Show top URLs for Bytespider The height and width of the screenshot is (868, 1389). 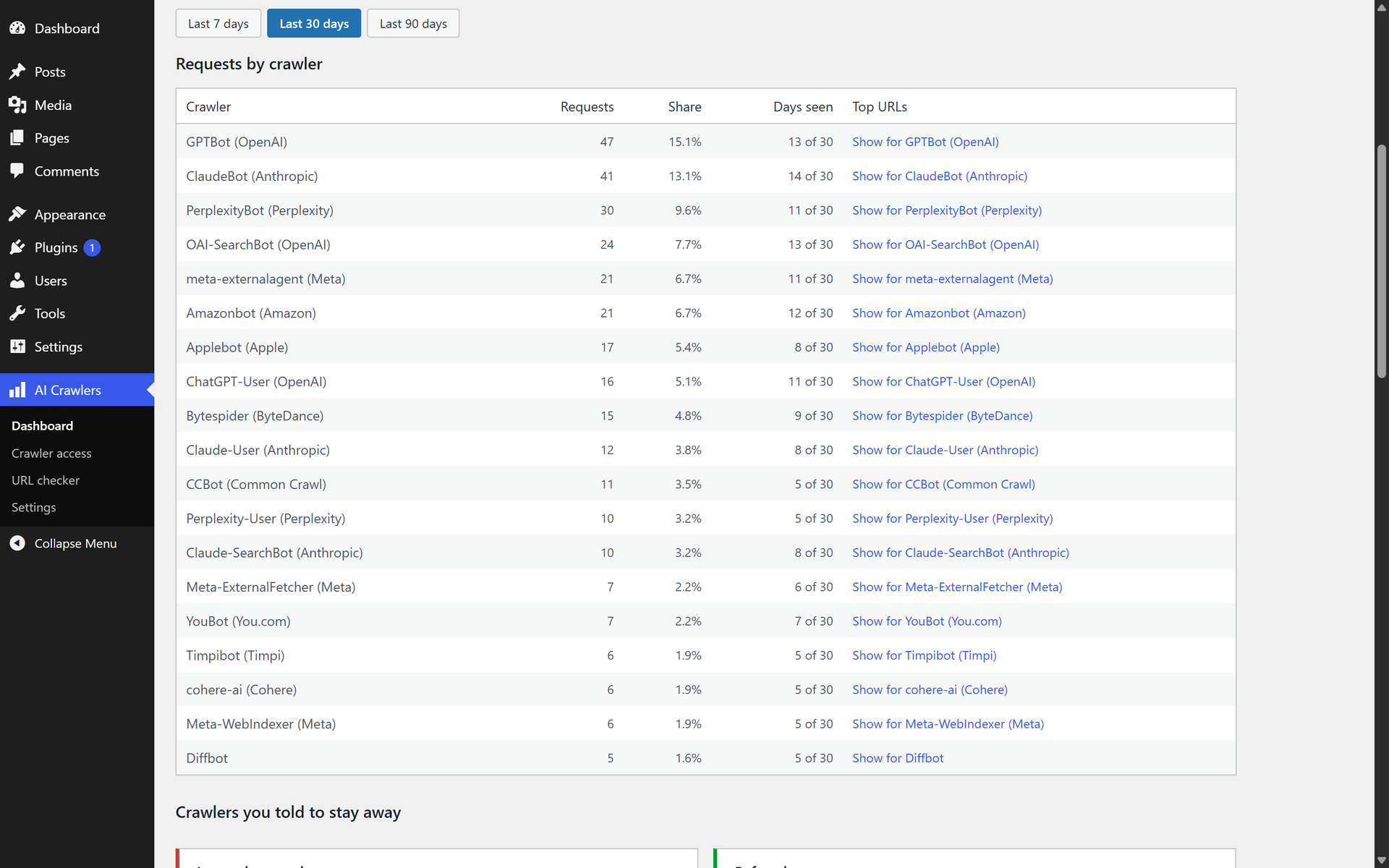click(x=943, y=415)
